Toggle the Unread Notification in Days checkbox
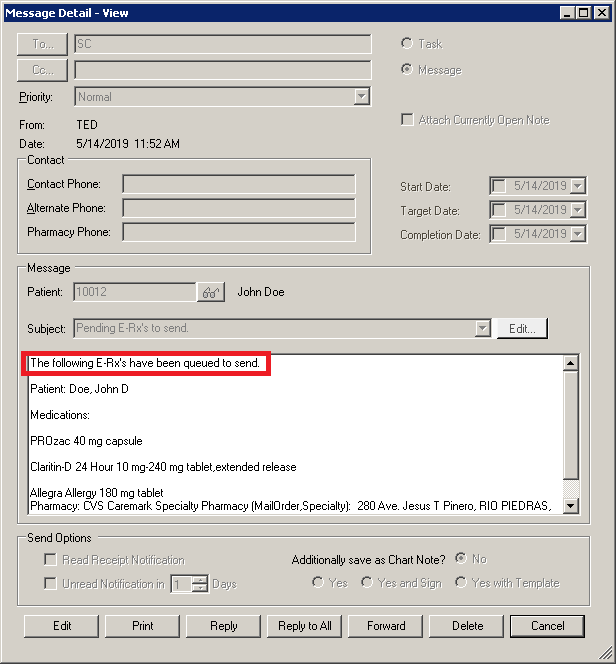Image resolution: width=616 pixels, height=664 pixels. tap(49, 584)
